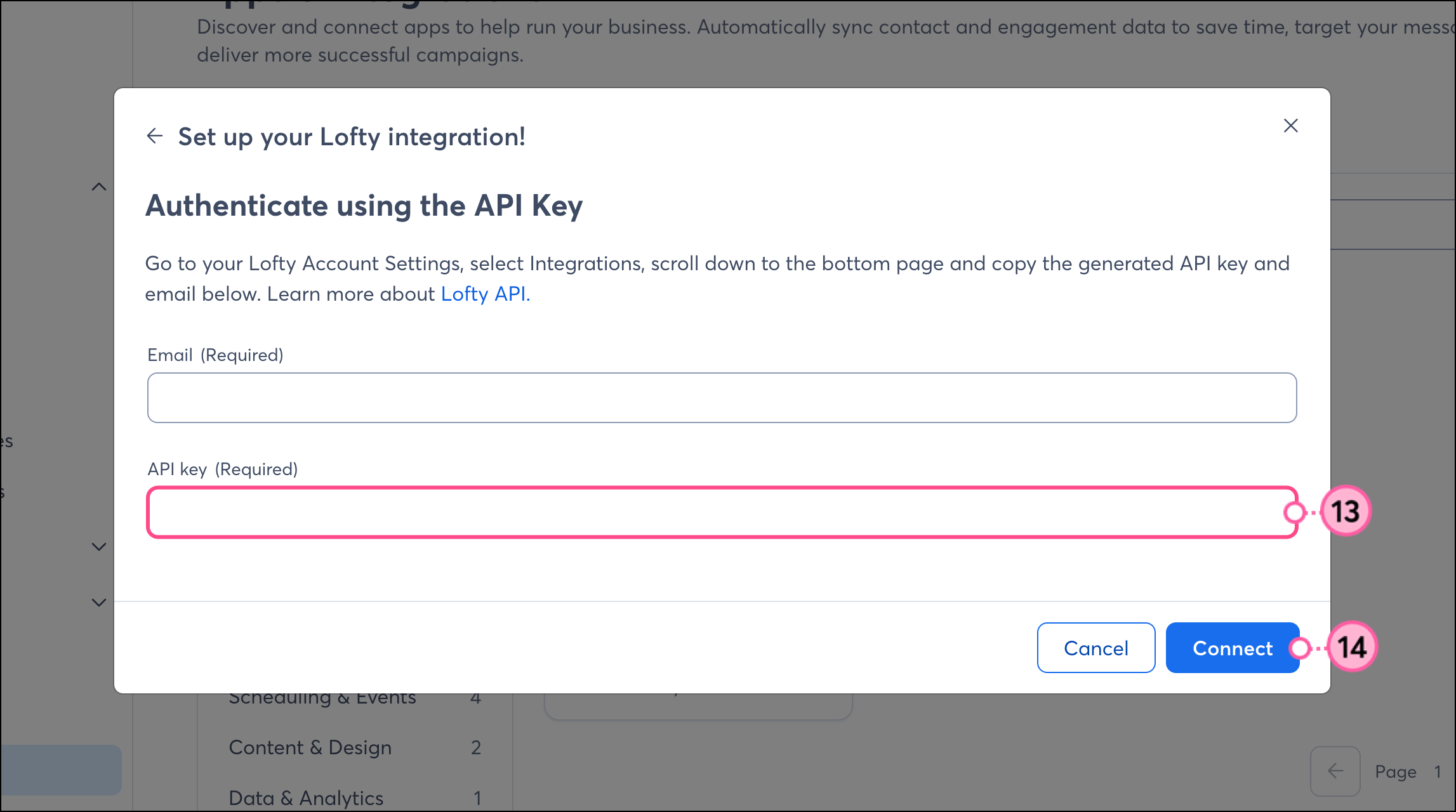
Task: Go to previous page using arrow button
Action: coord(1335,771)
